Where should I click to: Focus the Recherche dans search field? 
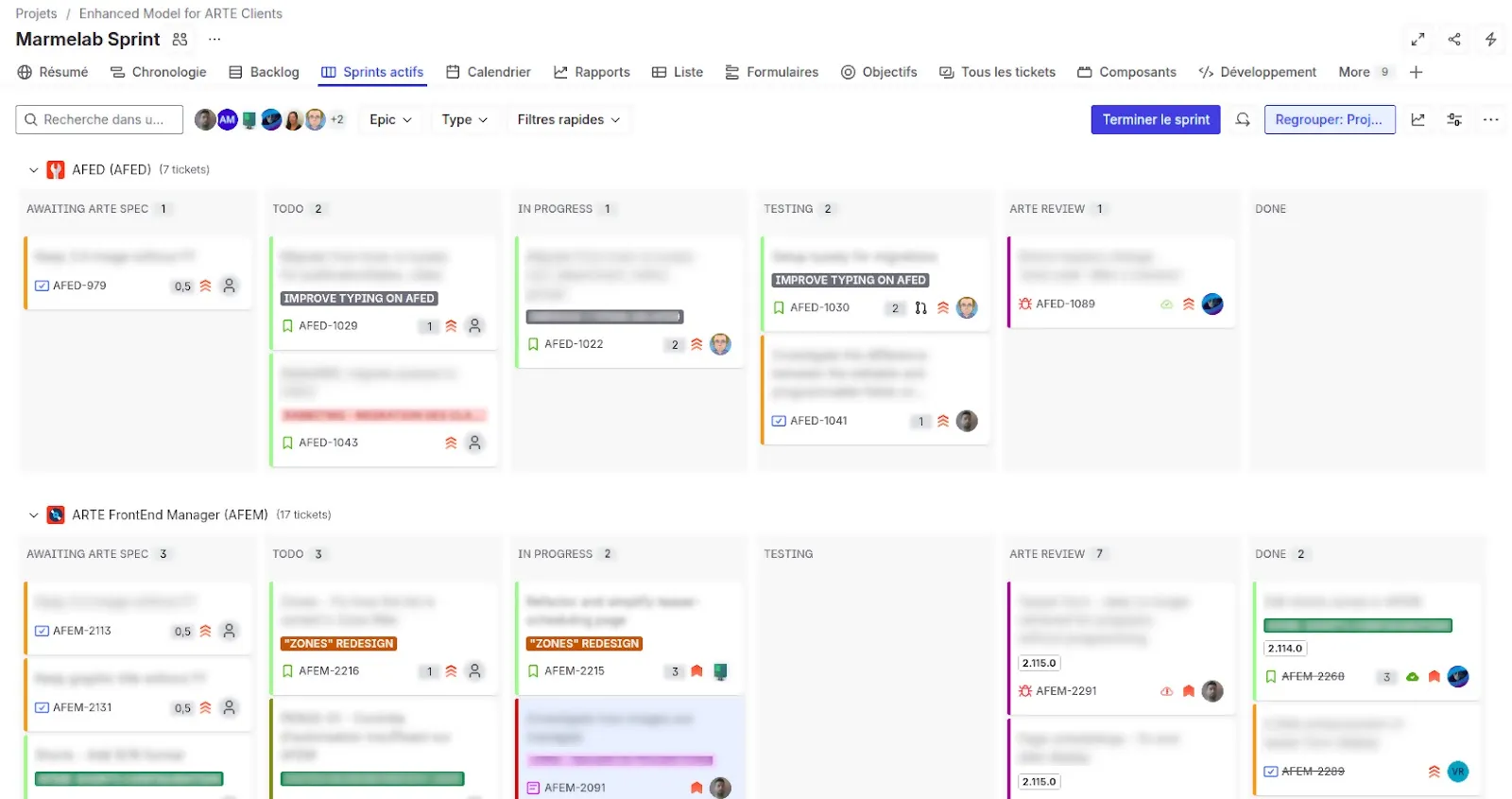tap(99, 119)
